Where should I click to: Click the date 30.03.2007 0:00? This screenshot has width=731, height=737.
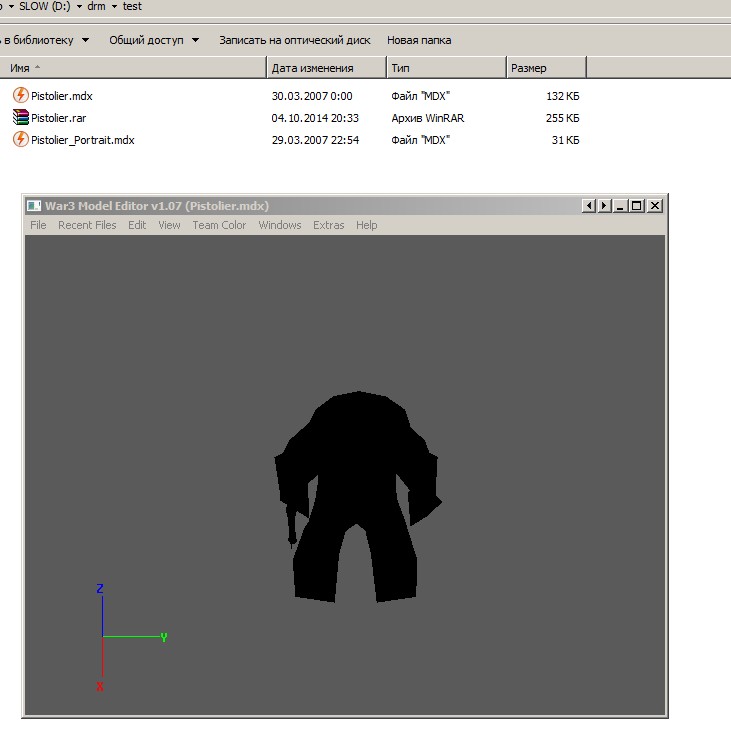312,96
